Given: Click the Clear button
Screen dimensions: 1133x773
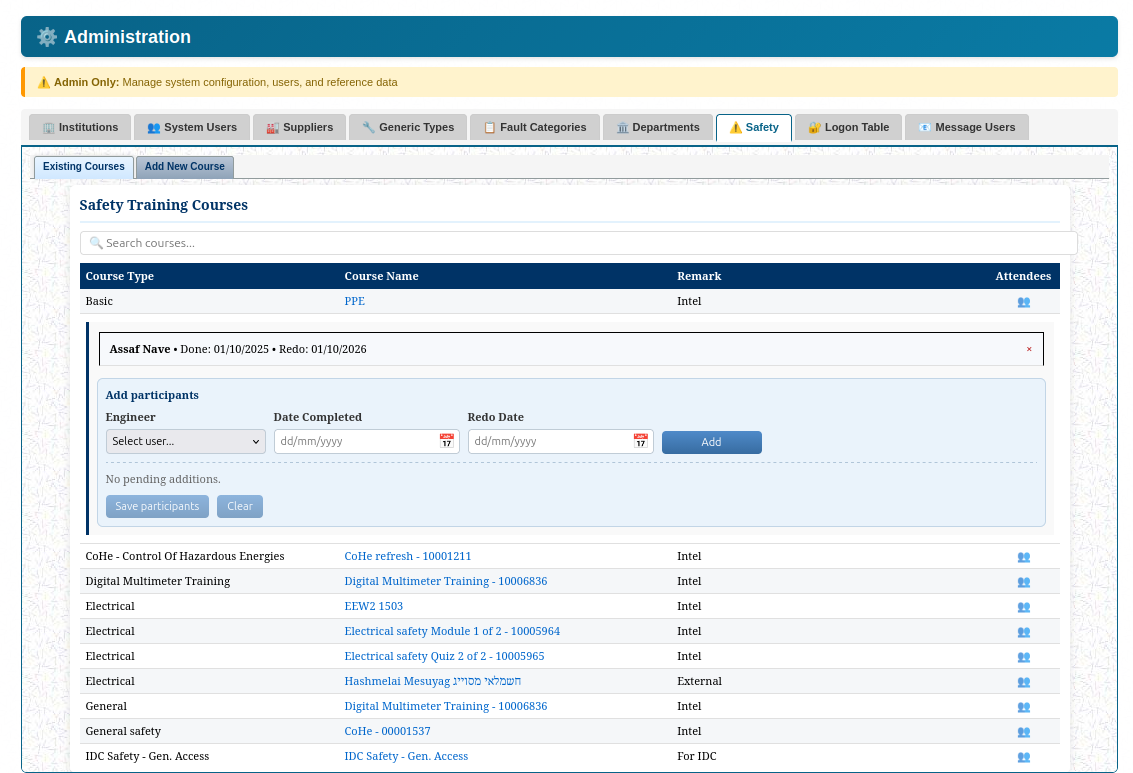Looking at the screenshot, I should 240,506.
